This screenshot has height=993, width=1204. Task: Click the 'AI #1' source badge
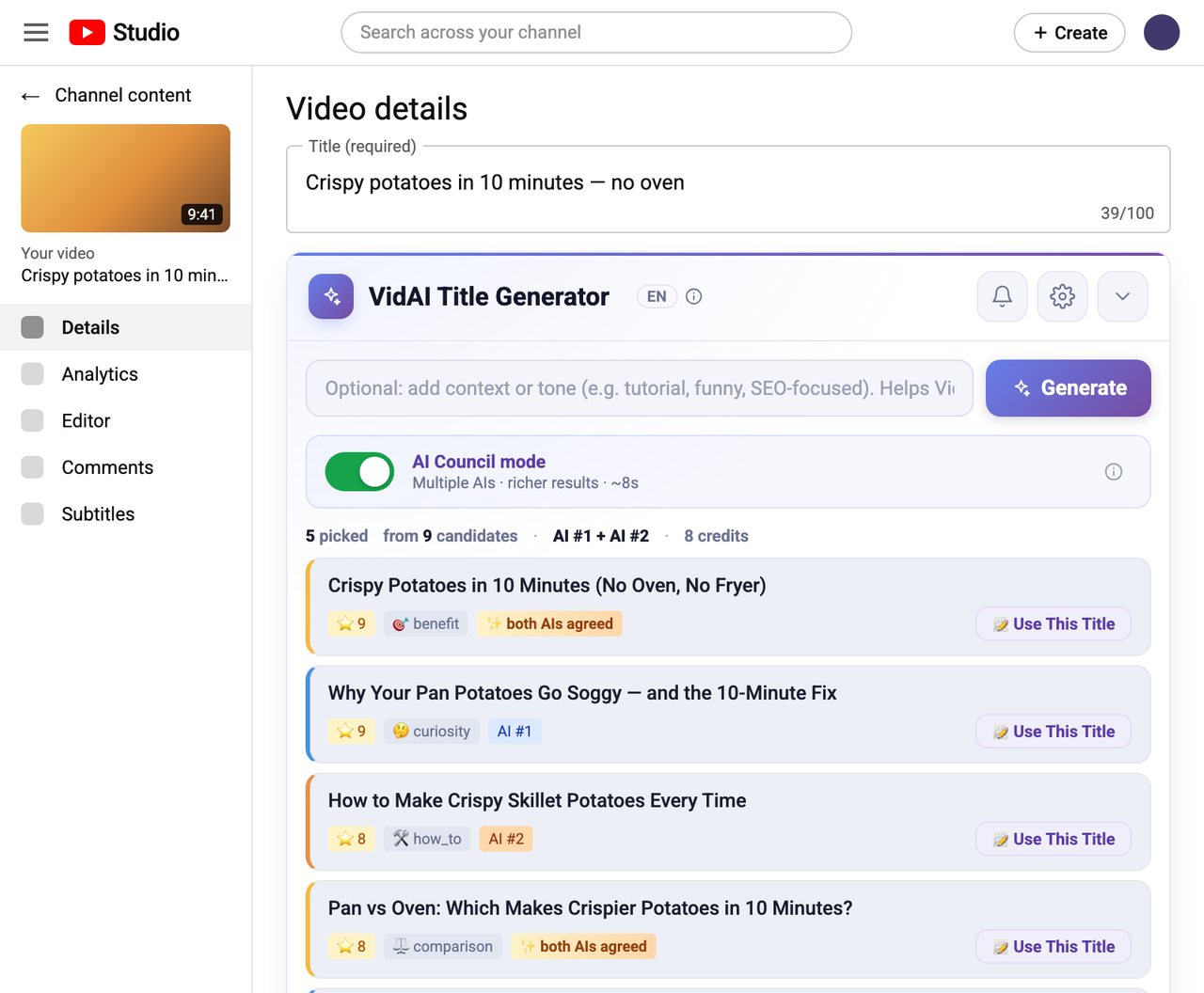(x=515, y=732)
